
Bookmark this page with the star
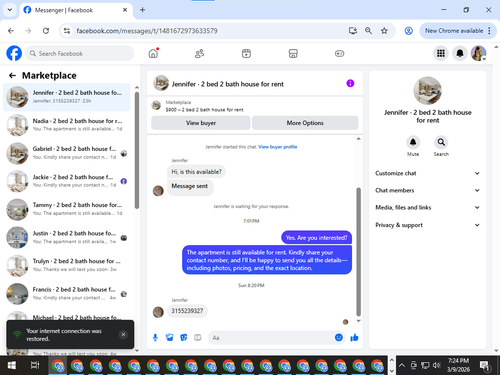point(384,31)
